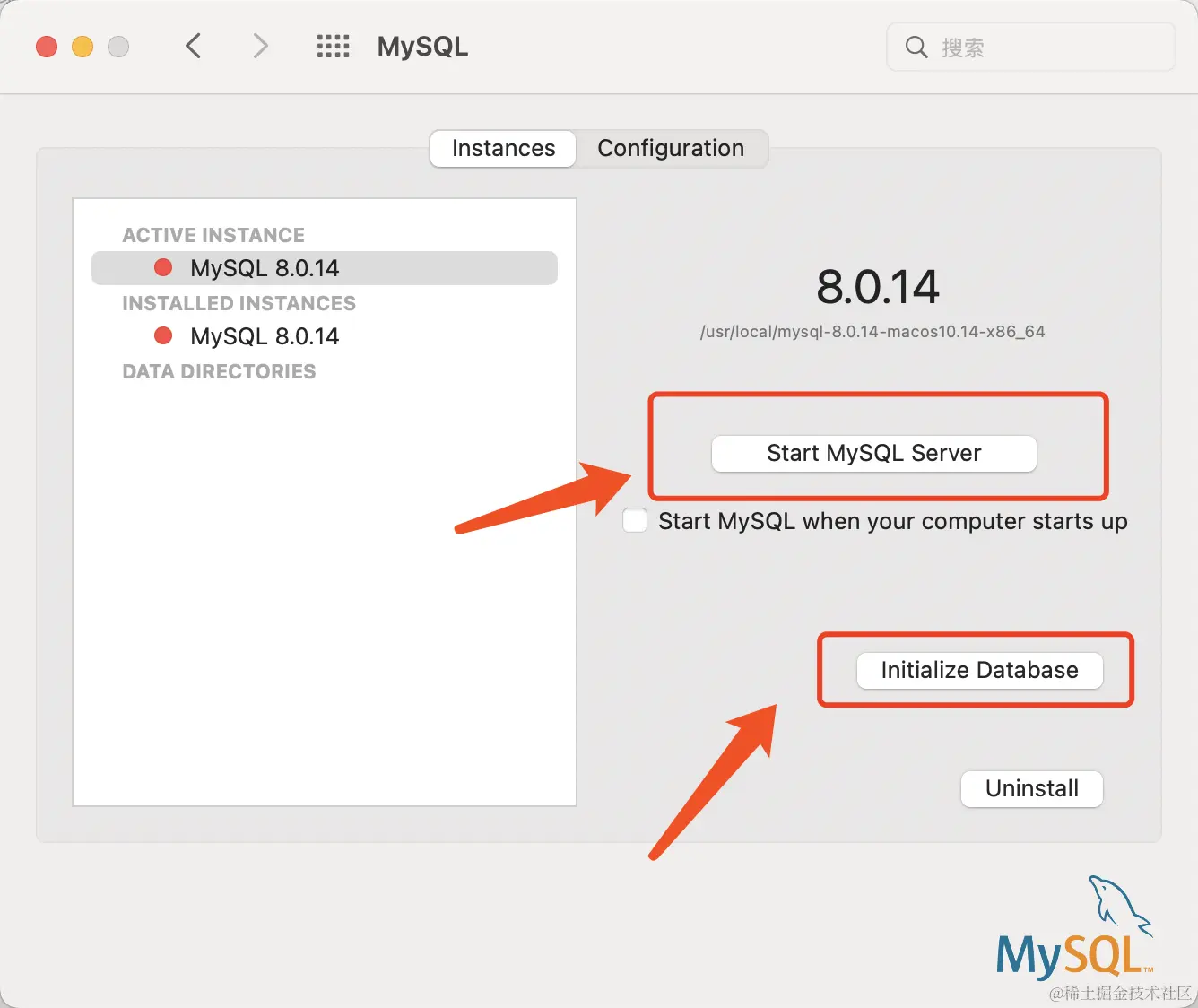Click the MySQL dolphin logo

coord(1074,927)
